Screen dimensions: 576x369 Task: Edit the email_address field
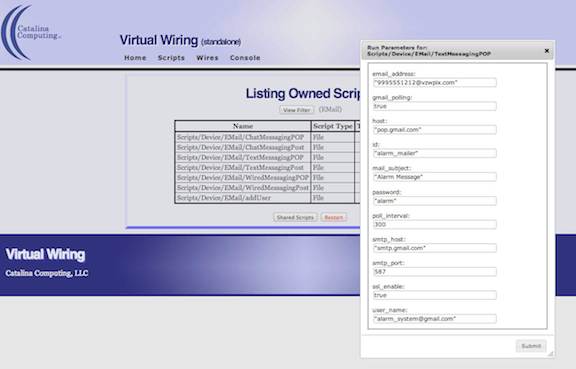pyautogui.click(x=435, y=83)
